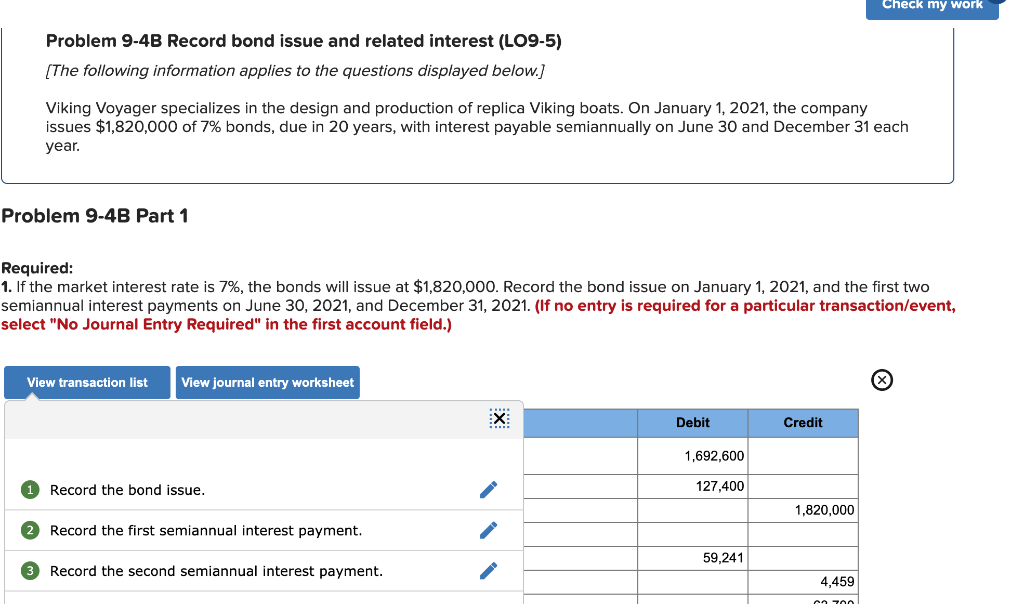
Task: Click the debit cell showing 1,692,600
Action: coord(692,455)
